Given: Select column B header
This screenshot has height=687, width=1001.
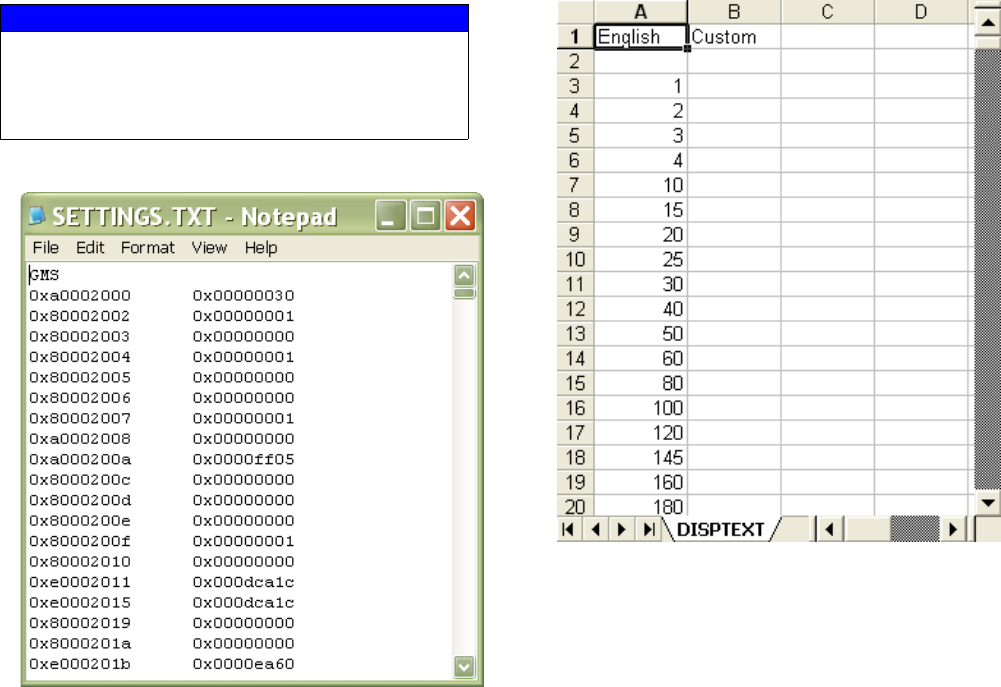Looking at the screenshot, I should coord(734,11).
